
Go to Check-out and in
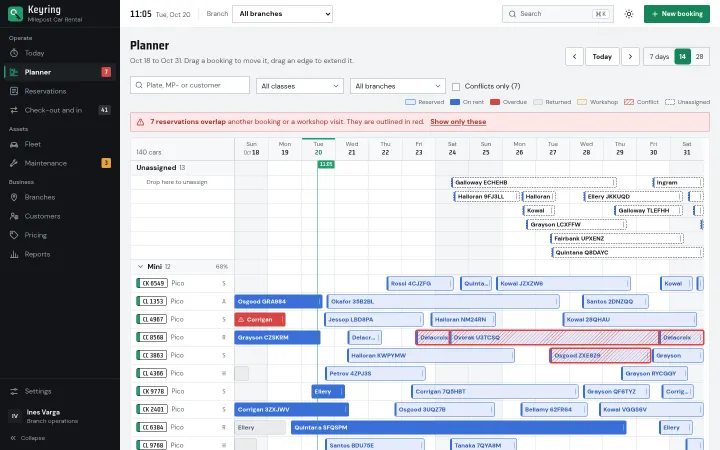[60, 110]
